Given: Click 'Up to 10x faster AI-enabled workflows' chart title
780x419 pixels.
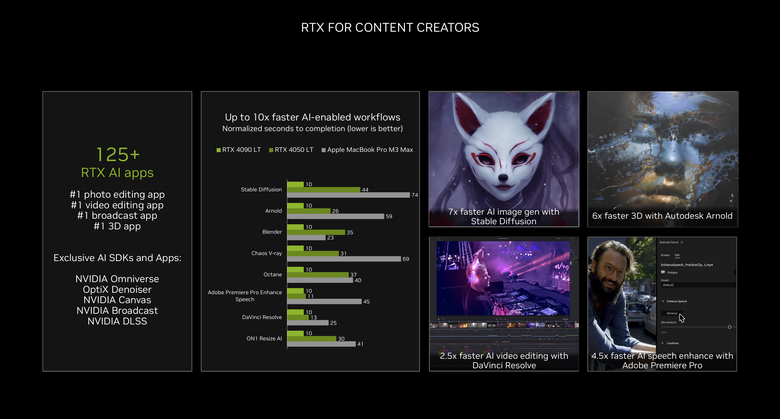Looking at the screenshot, I should click(x=312, y=117).
